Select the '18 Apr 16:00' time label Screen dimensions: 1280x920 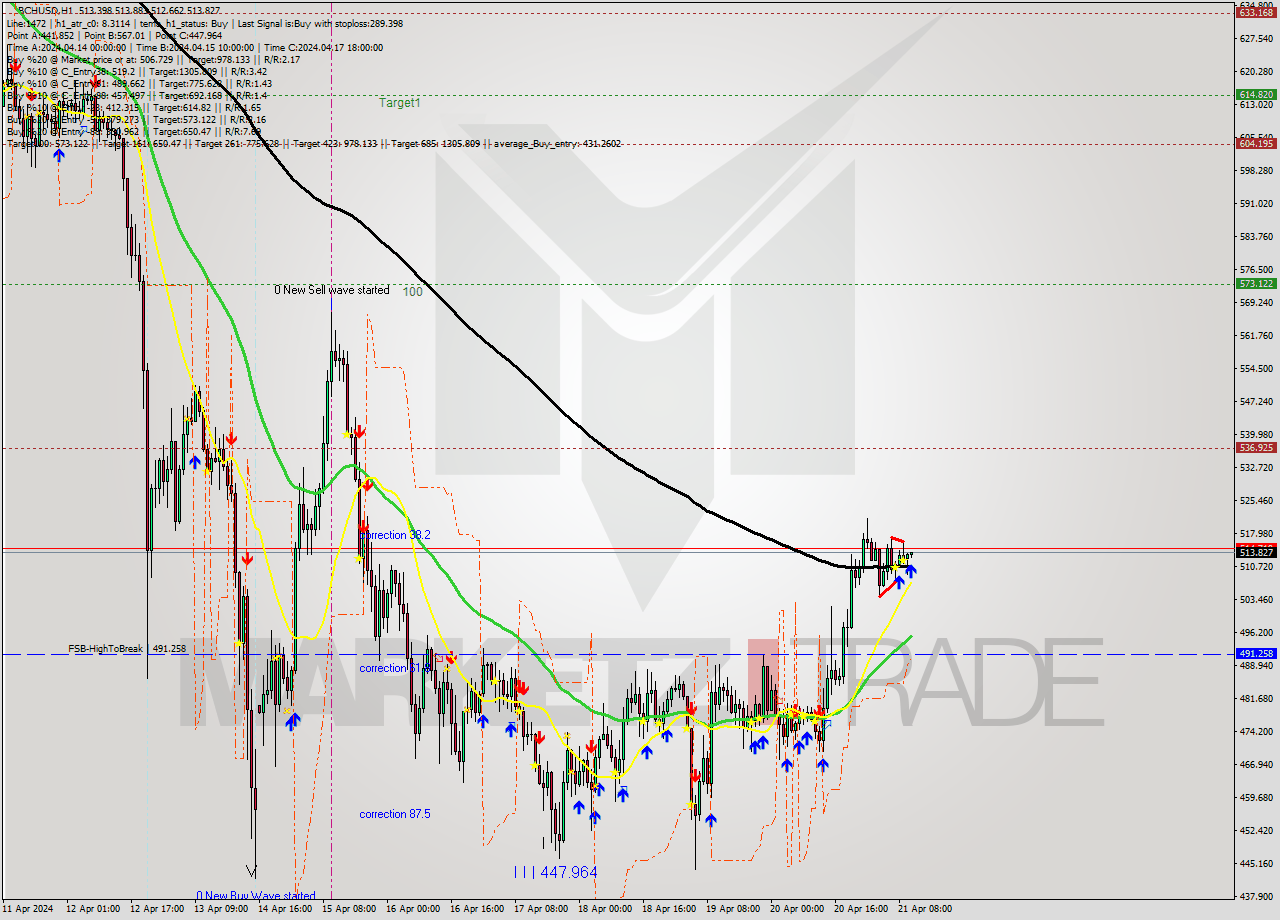point(668,909)
